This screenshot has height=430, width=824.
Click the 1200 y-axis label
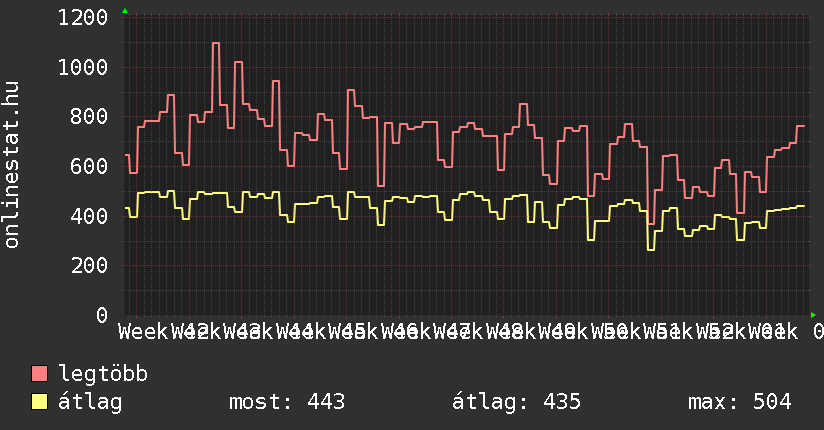83,18
